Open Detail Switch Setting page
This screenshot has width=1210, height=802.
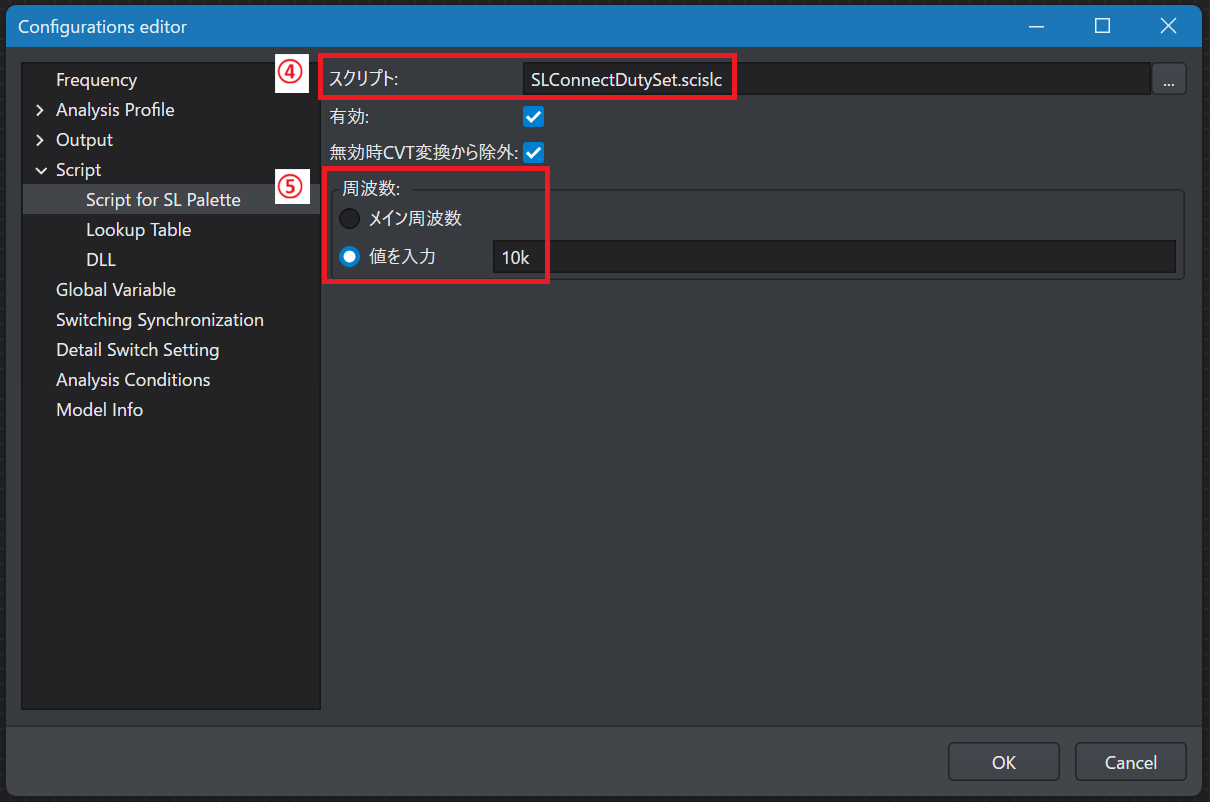(138, 350)
